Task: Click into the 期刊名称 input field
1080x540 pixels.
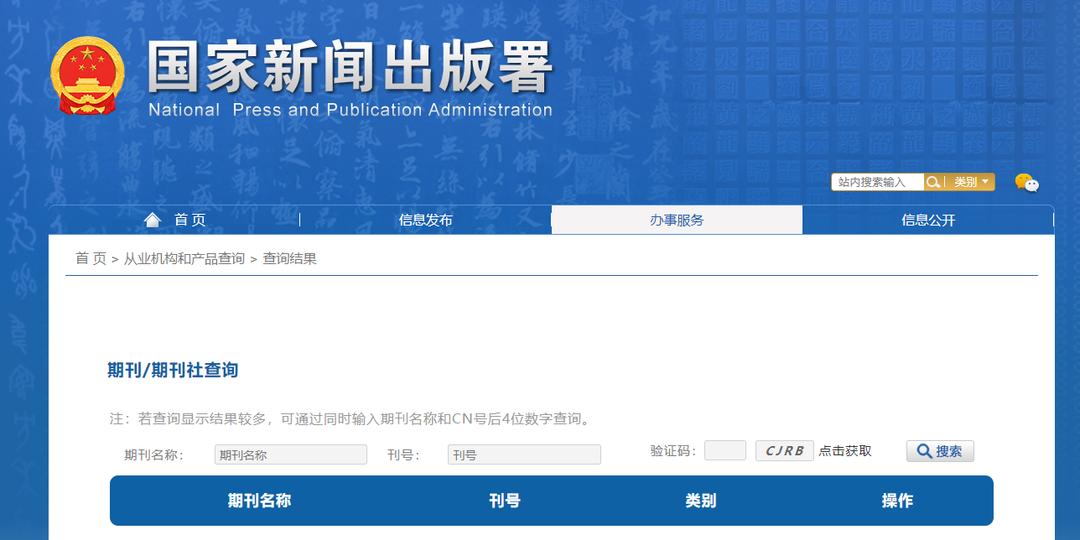Action: (291, 455)
